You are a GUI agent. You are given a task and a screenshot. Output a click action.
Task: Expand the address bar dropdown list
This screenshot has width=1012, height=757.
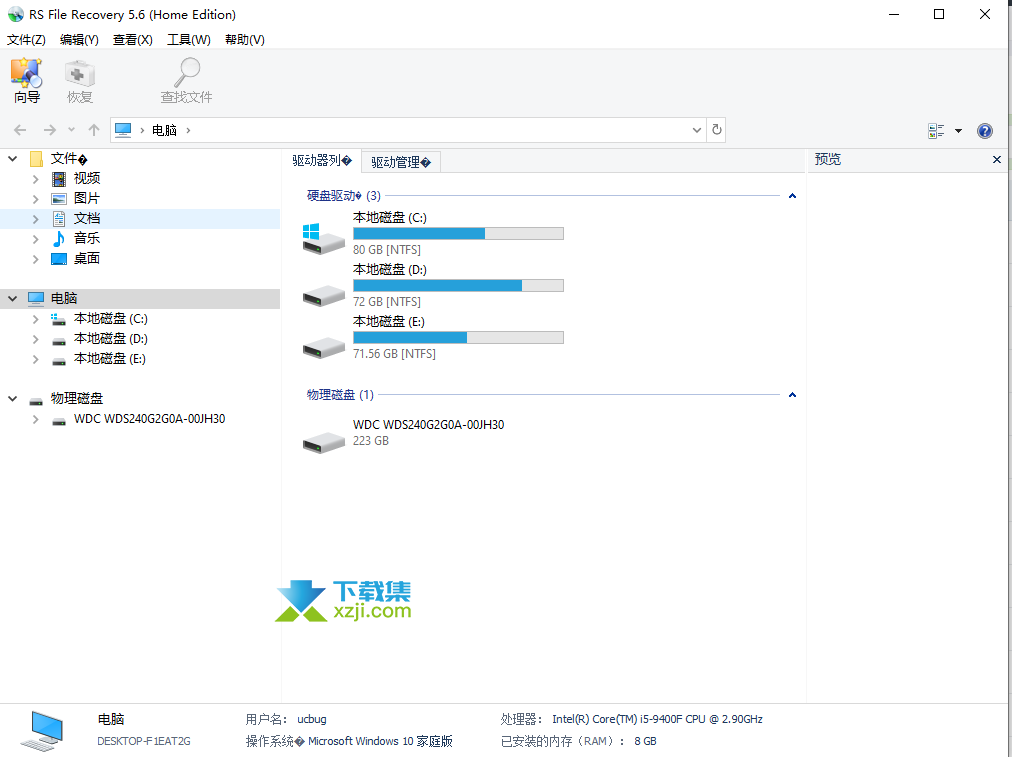click(696, 130)
